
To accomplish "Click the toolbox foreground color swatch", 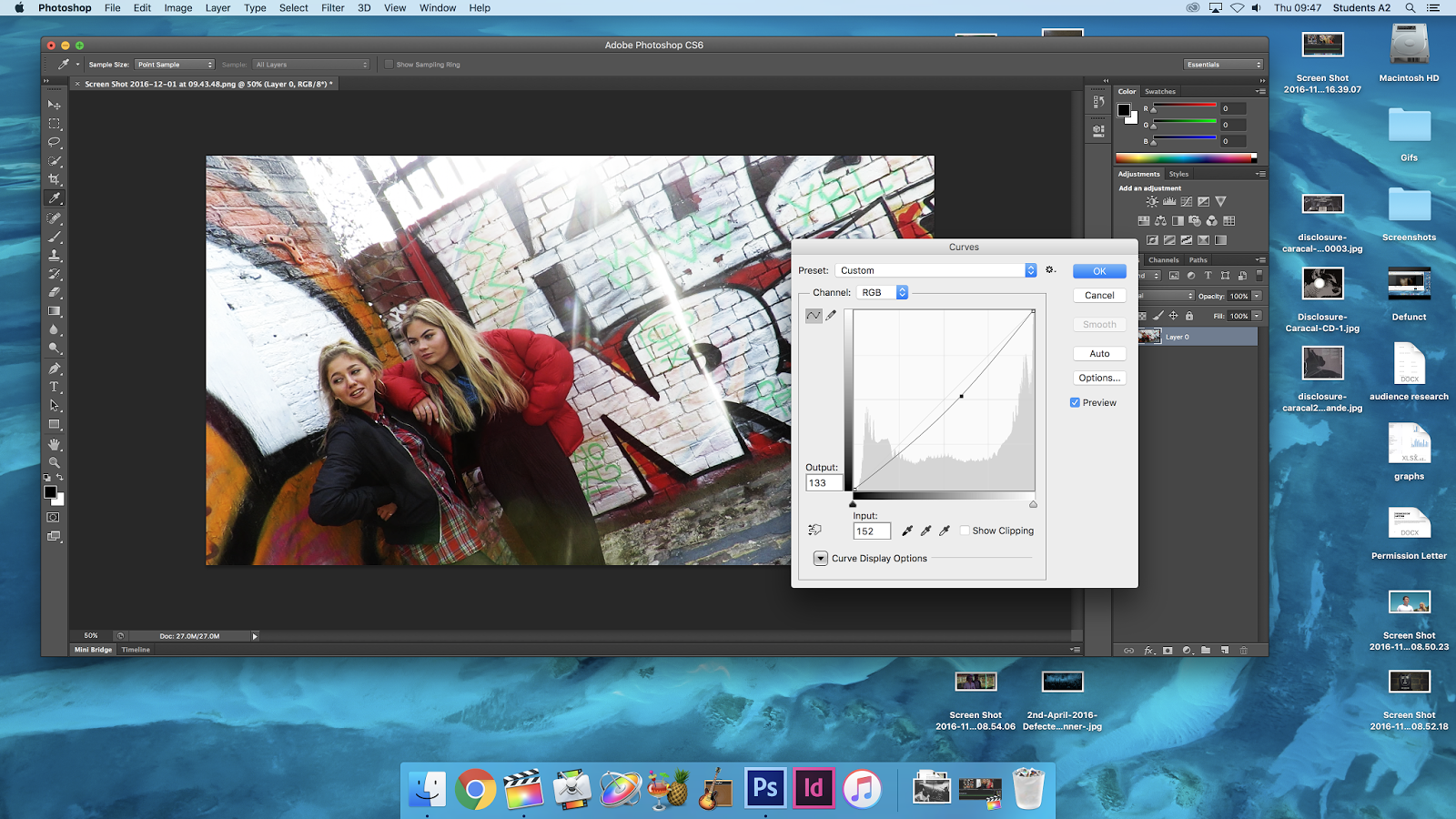I will click(51, 492).
